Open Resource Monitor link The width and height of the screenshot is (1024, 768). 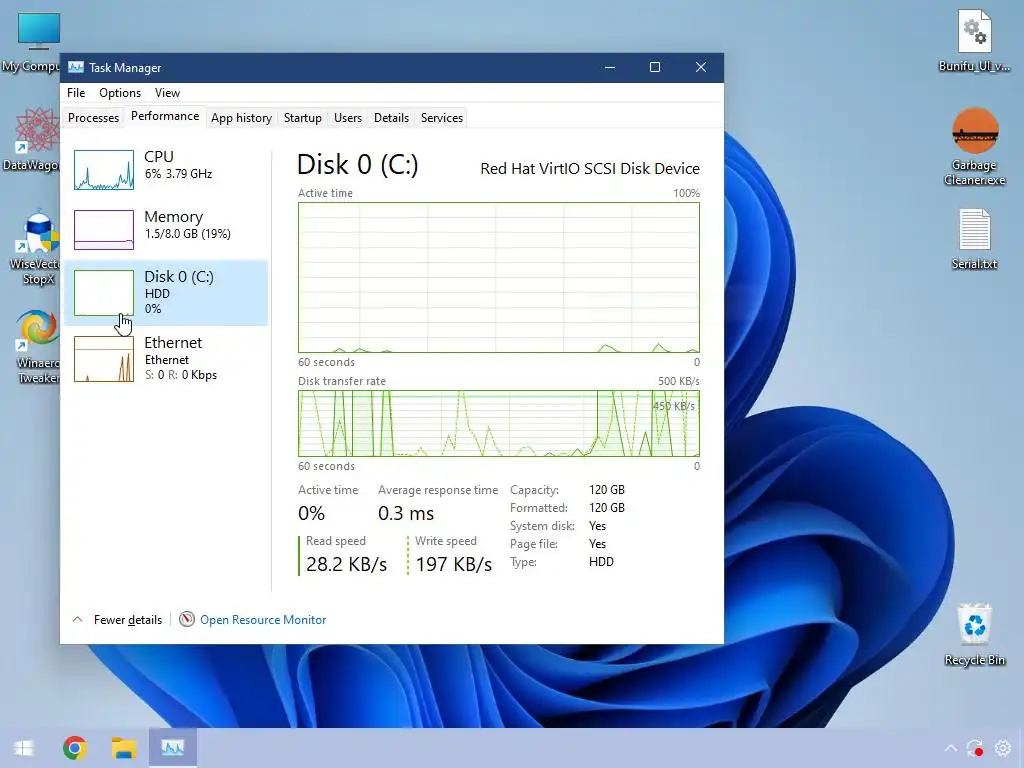pyautogui.click(x=263, y=620)
